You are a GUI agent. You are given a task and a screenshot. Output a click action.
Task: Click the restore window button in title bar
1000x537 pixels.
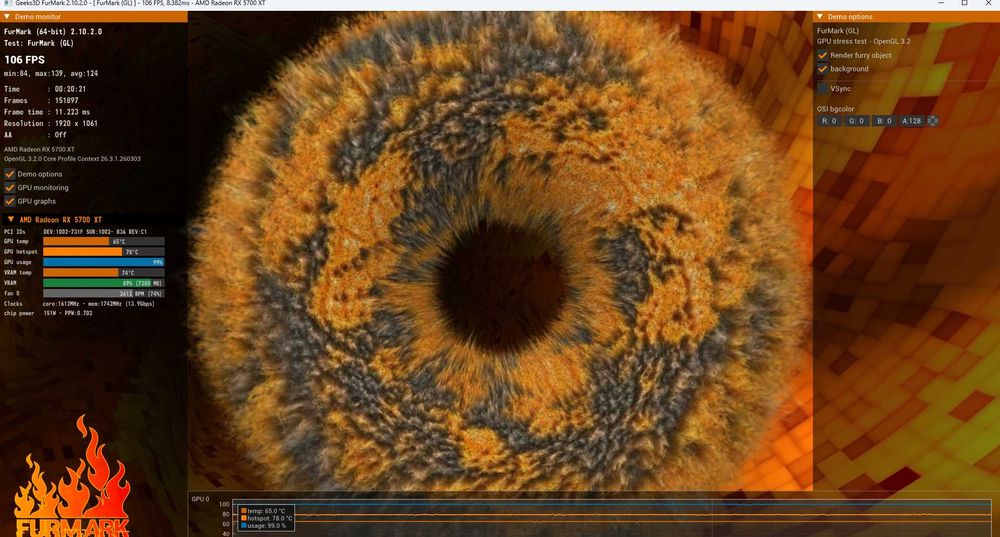tap(964, 3)
